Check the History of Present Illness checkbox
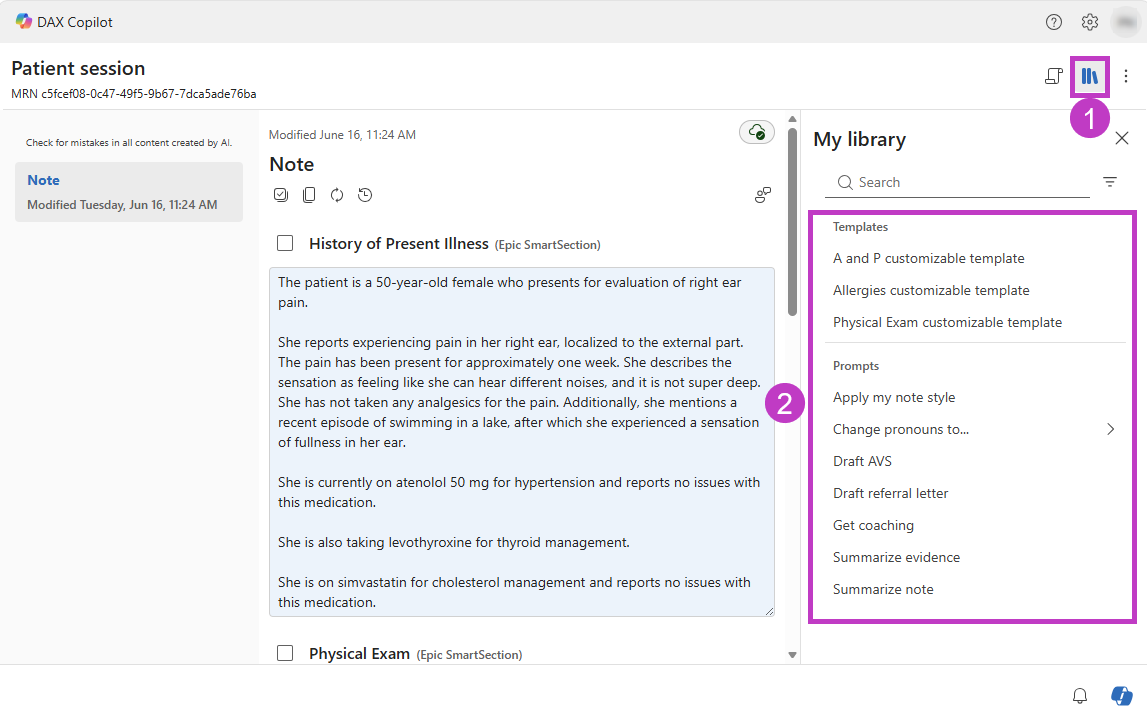This screenshot has height=726, width=1147. pos(285,243)
